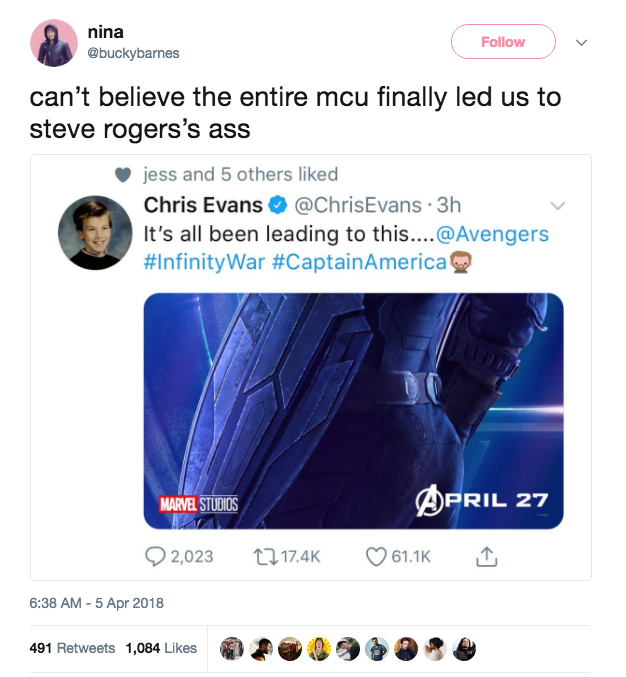Click the last liker avatar in the row
Viewport: 626px width, 677px height.
tap(464, 649)
